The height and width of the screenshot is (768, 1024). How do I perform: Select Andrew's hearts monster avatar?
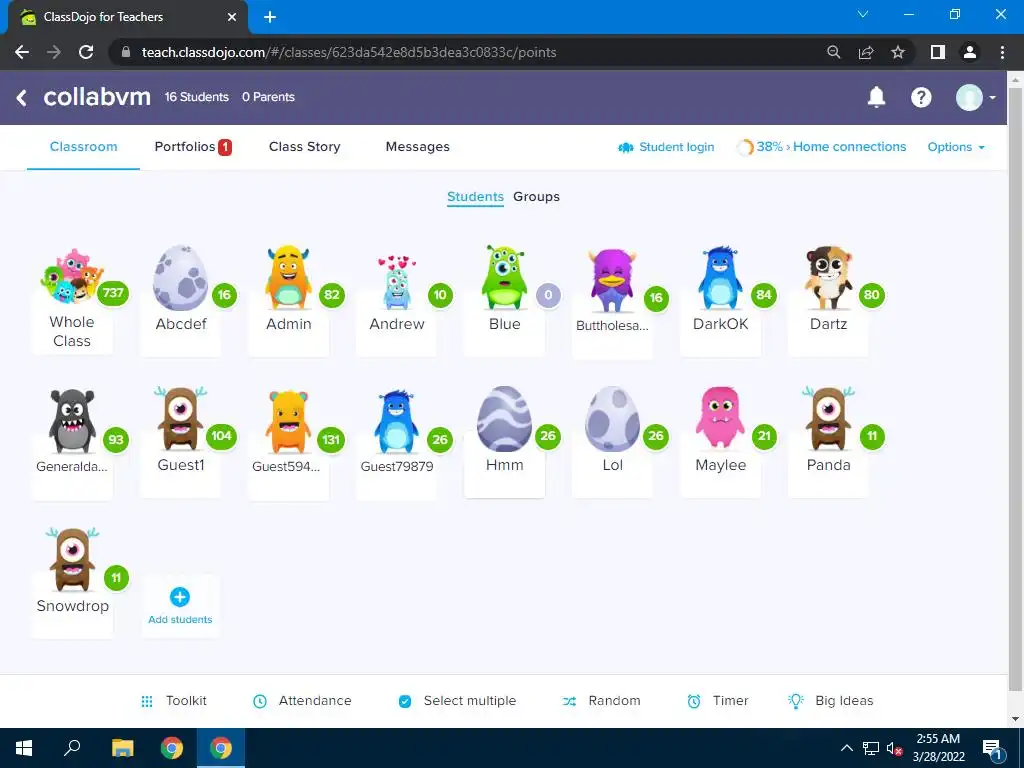click(x=396, y=281)
